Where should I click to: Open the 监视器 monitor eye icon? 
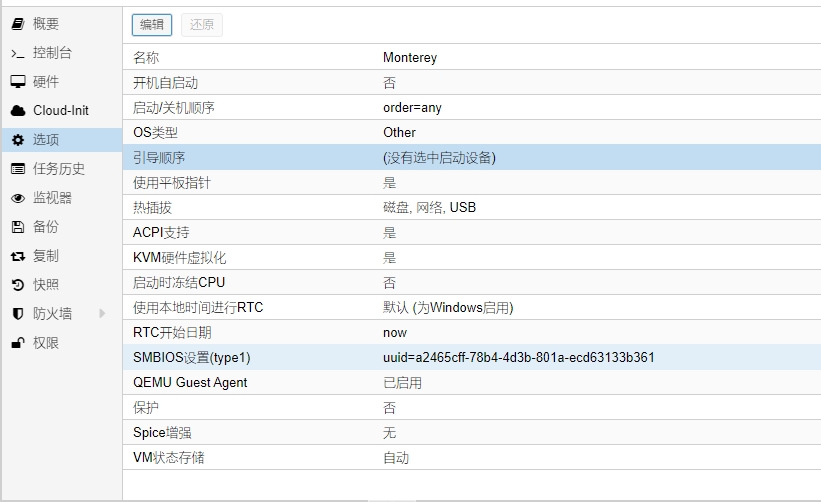(18, 198)
